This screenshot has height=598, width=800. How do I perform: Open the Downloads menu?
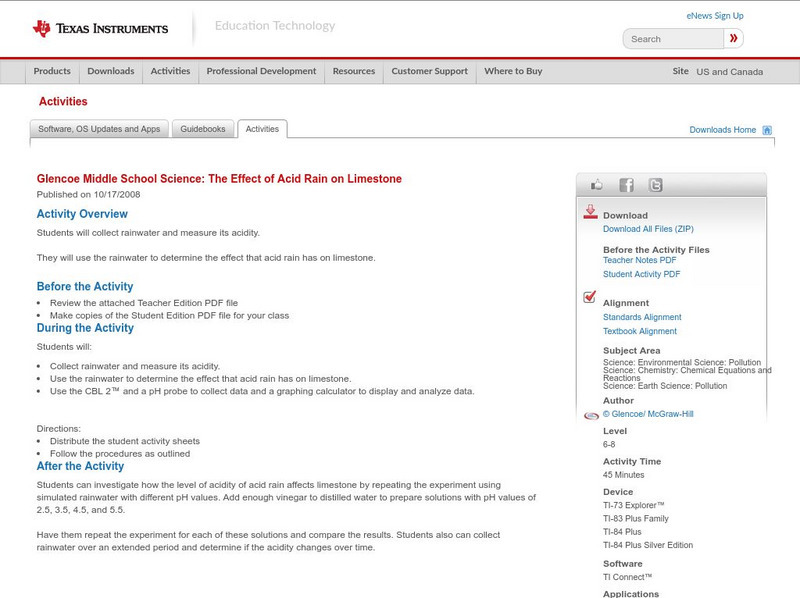pyautogui.click(x=111, y=71)
